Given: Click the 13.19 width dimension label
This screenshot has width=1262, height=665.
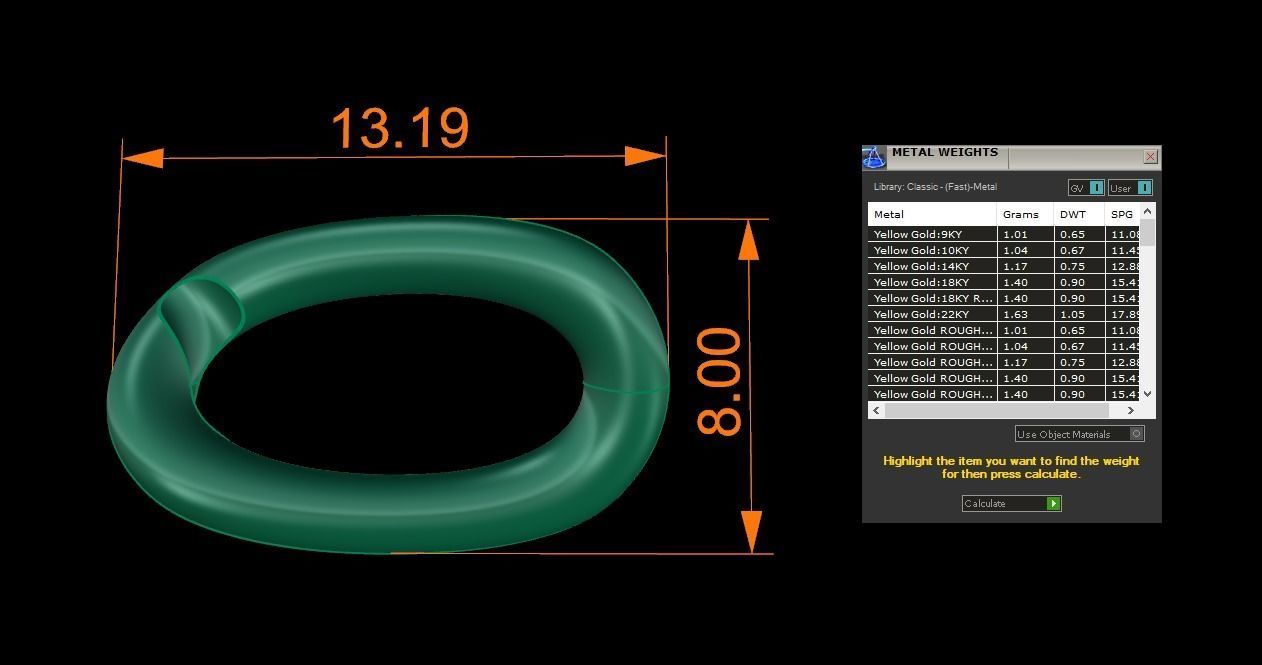Looking at the screenshot, I should (x=399, y=128).
